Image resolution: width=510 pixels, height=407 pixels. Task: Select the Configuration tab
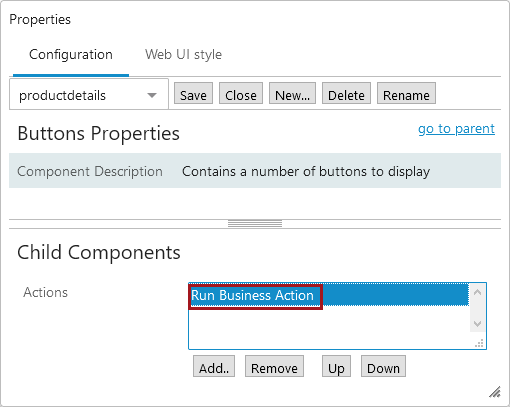coord(71,54)
